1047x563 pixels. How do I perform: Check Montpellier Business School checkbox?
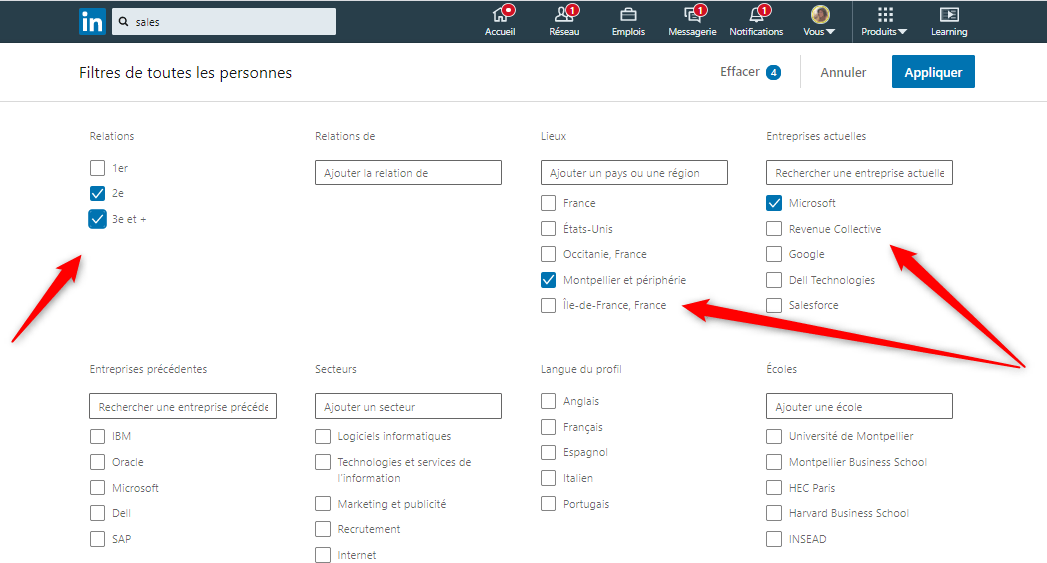774,461
